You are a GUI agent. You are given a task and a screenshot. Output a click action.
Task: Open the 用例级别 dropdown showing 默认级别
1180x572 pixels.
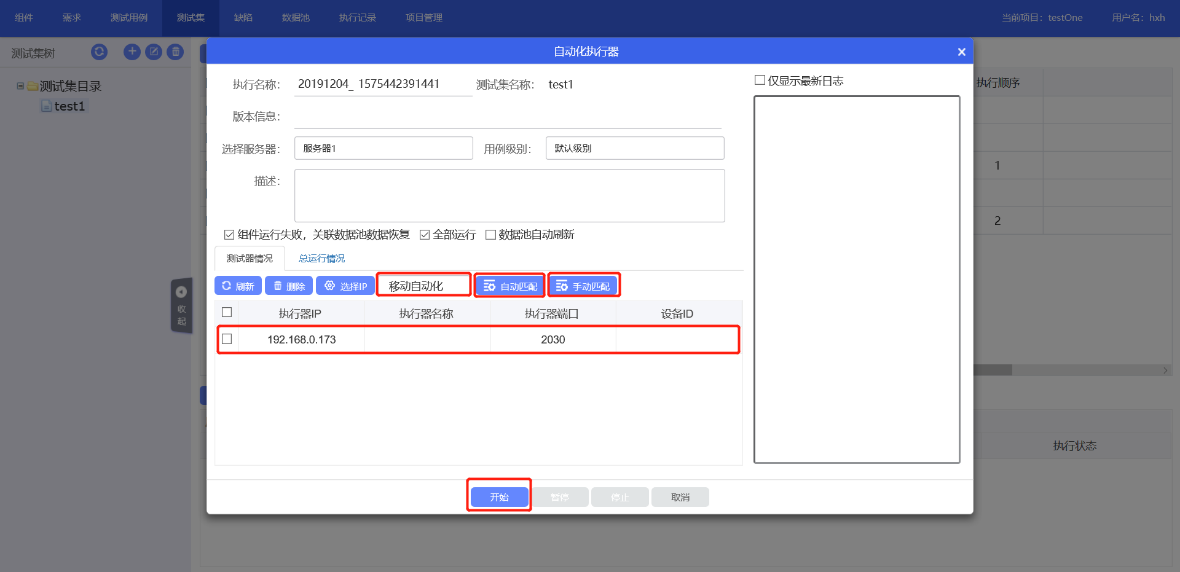[x=634, y=148]
